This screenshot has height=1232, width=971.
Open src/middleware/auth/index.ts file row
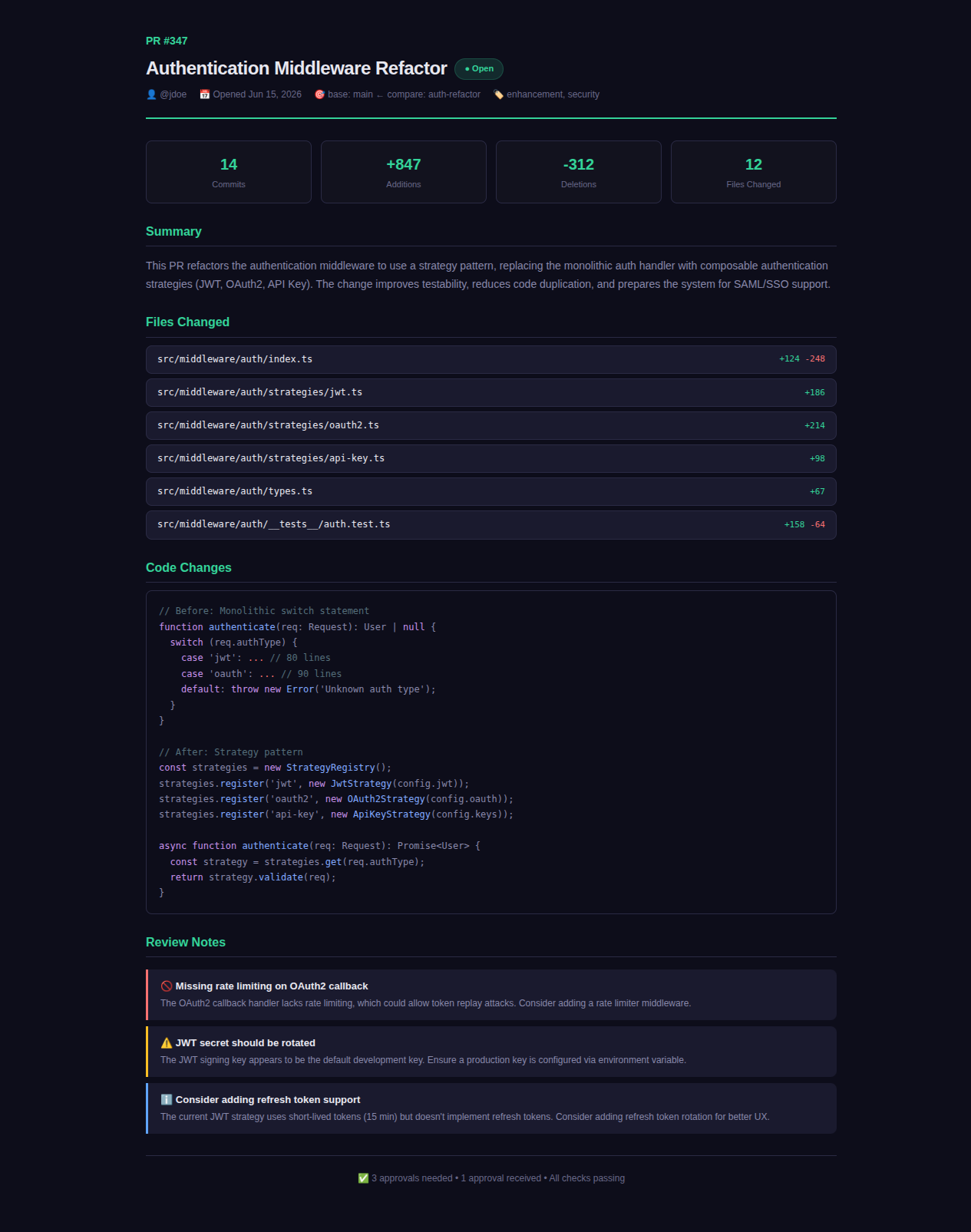491,359
